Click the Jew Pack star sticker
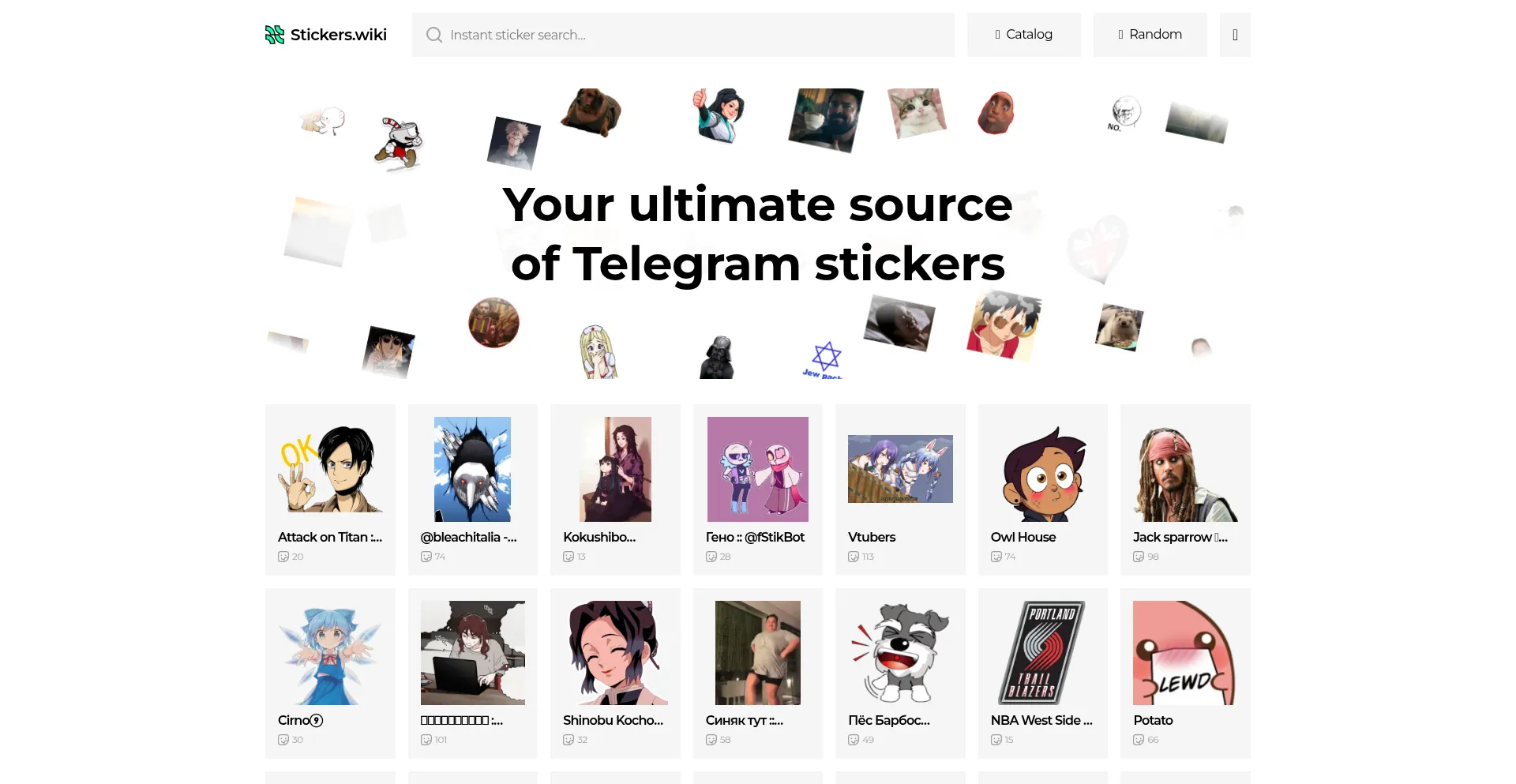Viewport: 1516px width, 784px height. [824, 360]
